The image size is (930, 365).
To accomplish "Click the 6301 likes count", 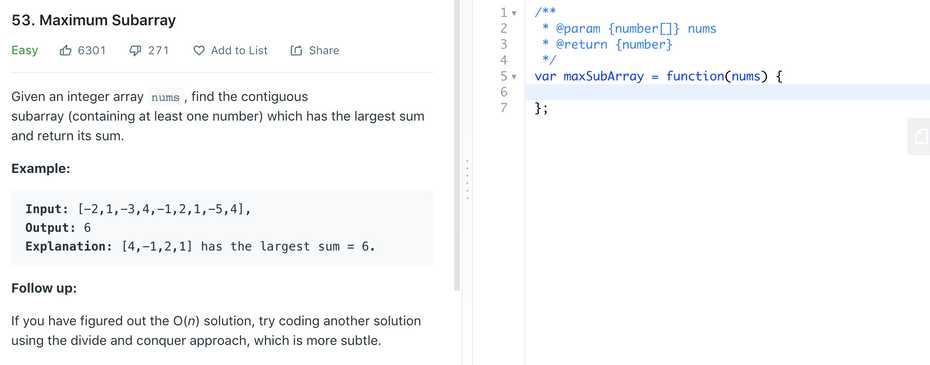I will pyautogui.click(x=91, y=50).
